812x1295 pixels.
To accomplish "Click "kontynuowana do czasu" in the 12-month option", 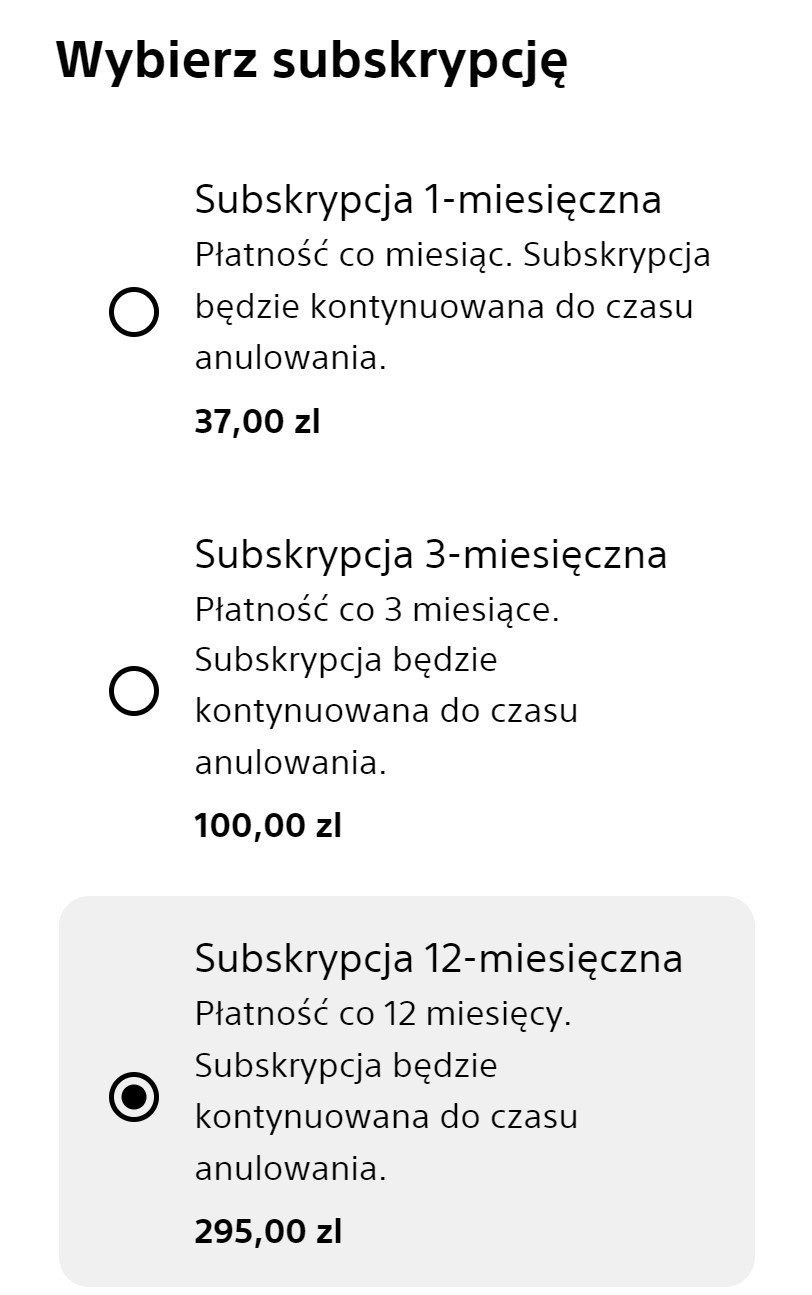I will click(x=386, y=1117).
